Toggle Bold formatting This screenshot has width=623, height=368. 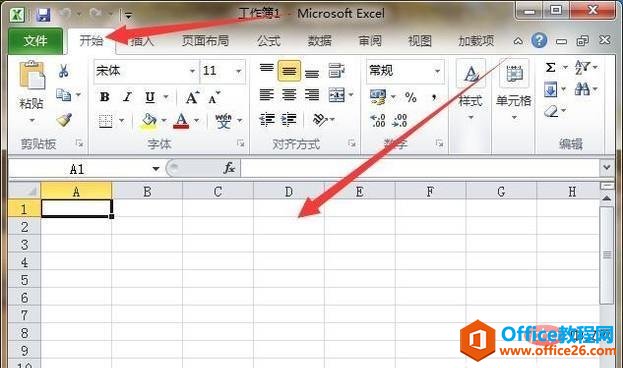point(105,97)
